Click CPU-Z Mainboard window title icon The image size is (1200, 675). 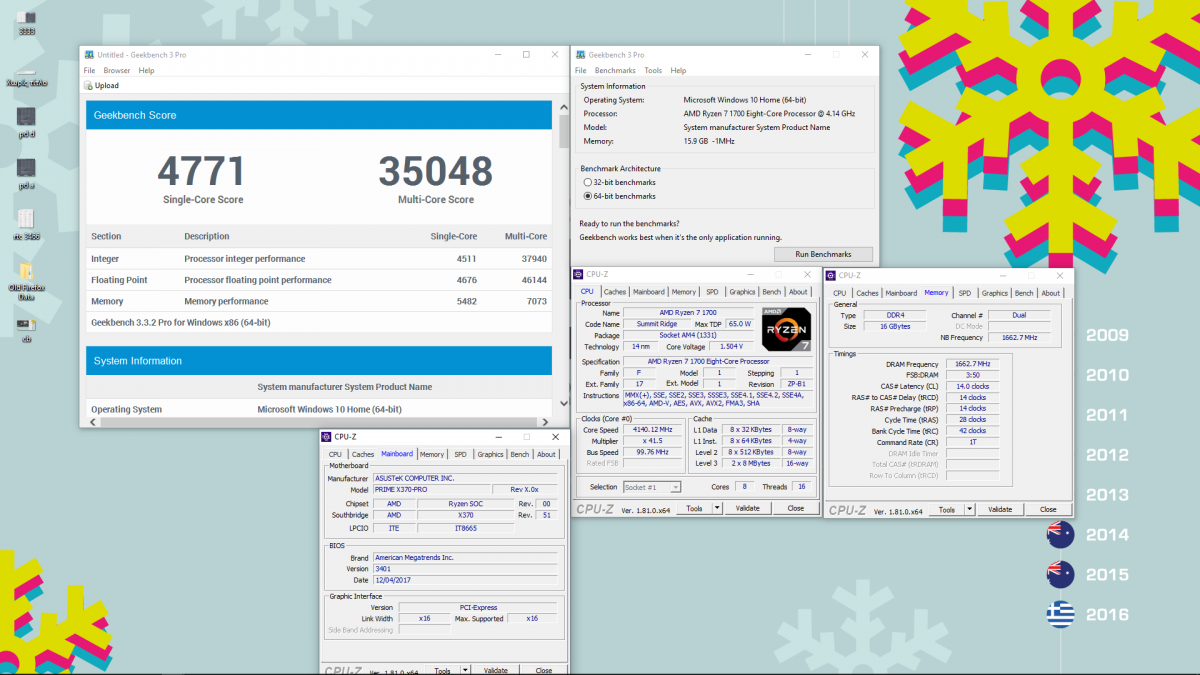pos(327,436)
